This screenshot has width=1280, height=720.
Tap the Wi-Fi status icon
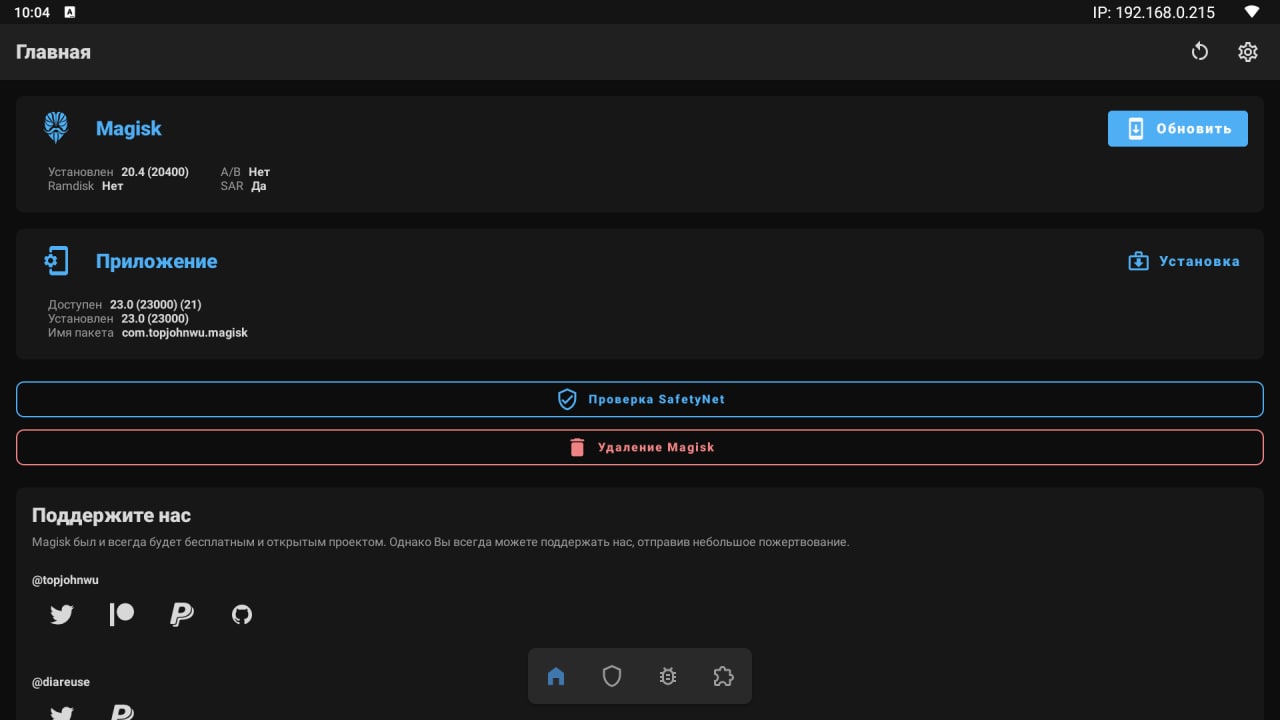[1251, 12]
